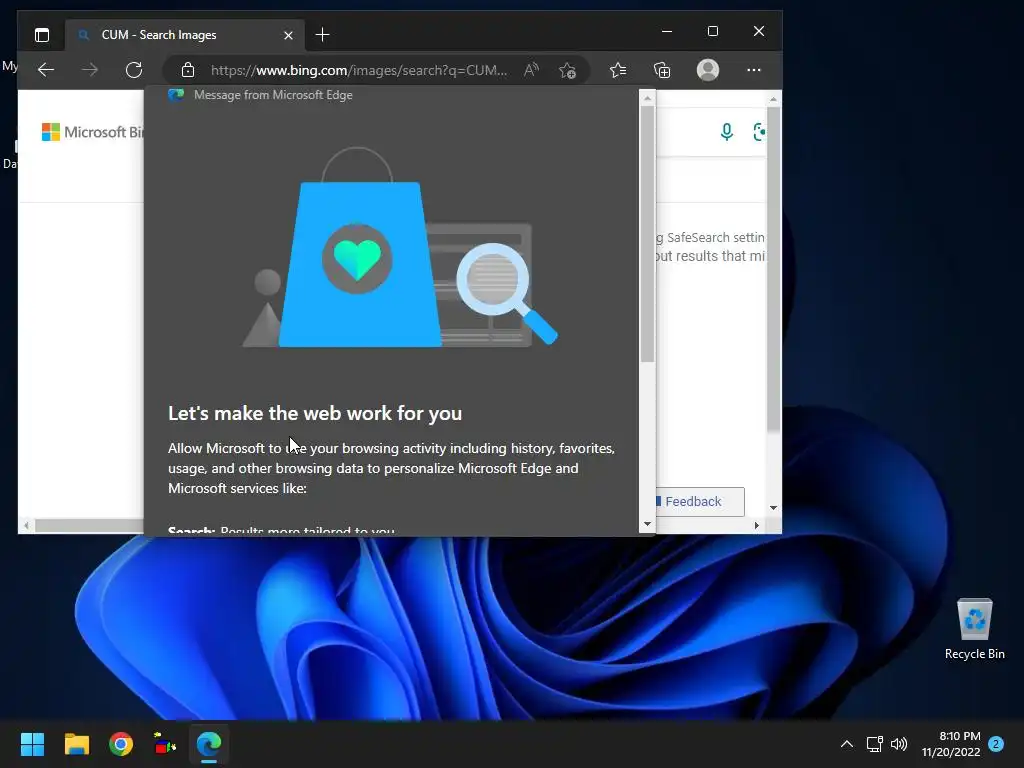
Task: Open visual search camera icon
Action: click(x=759, y=132)
